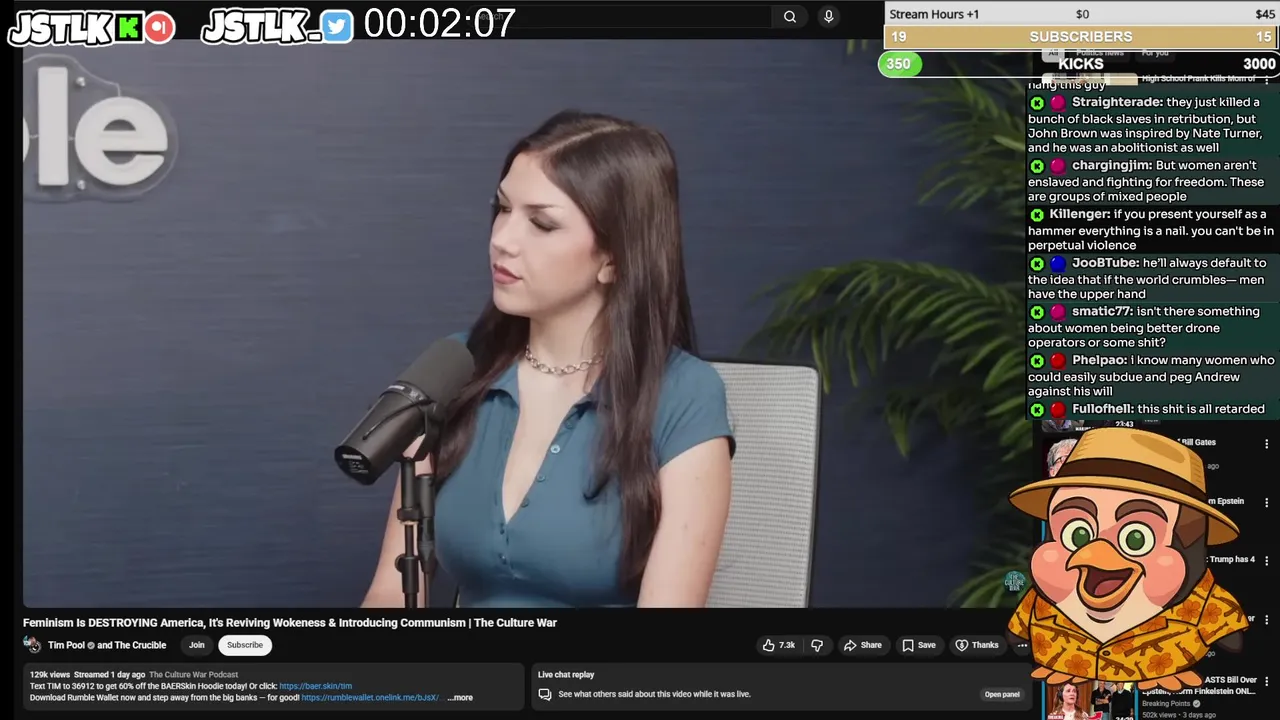Click the Fullofhell chat username
Viewport: 1280px width, 720px height.
(x=1102, y=408)
